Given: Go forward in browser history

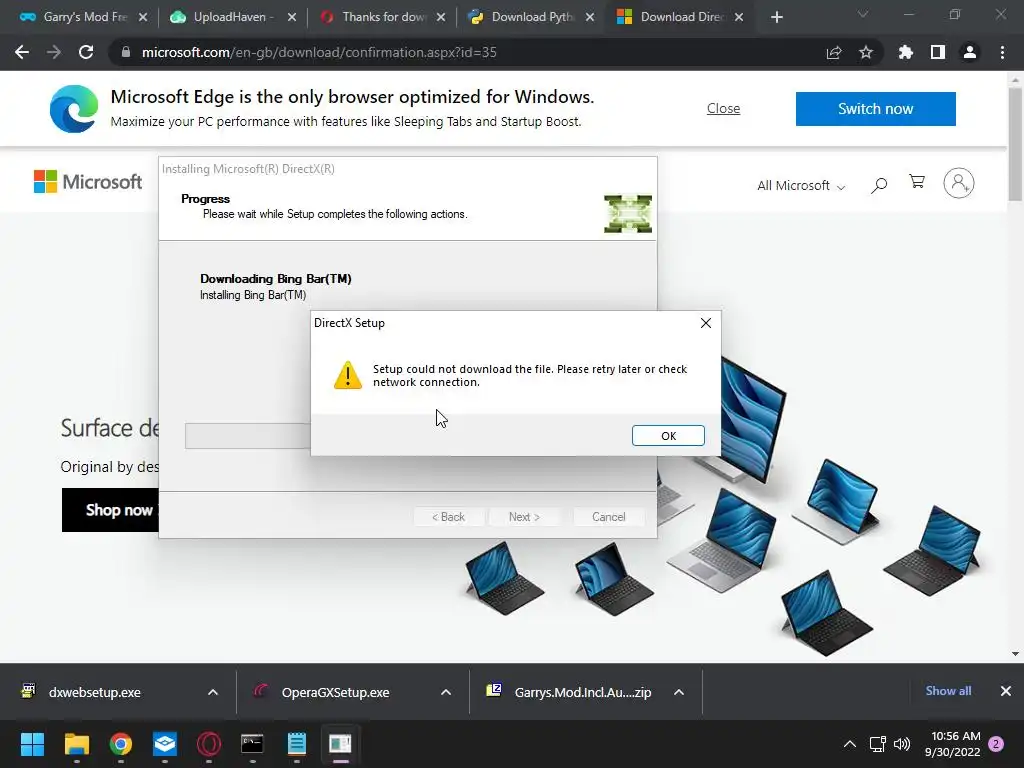Looking at the screenshot, I should point(54,52).
